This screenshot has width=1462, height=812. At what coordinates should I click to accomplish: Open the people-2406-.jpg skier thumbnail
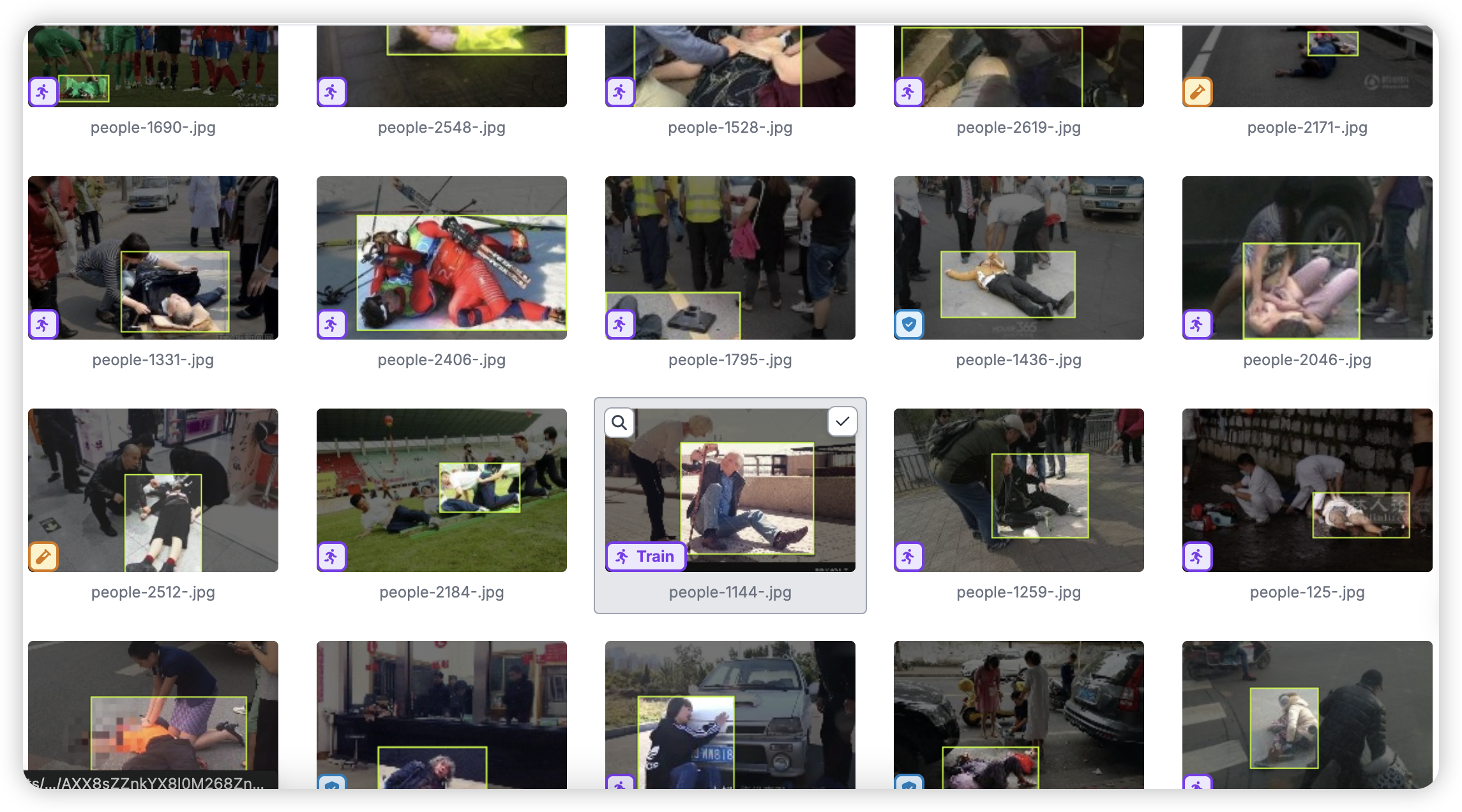click(442, 258)
